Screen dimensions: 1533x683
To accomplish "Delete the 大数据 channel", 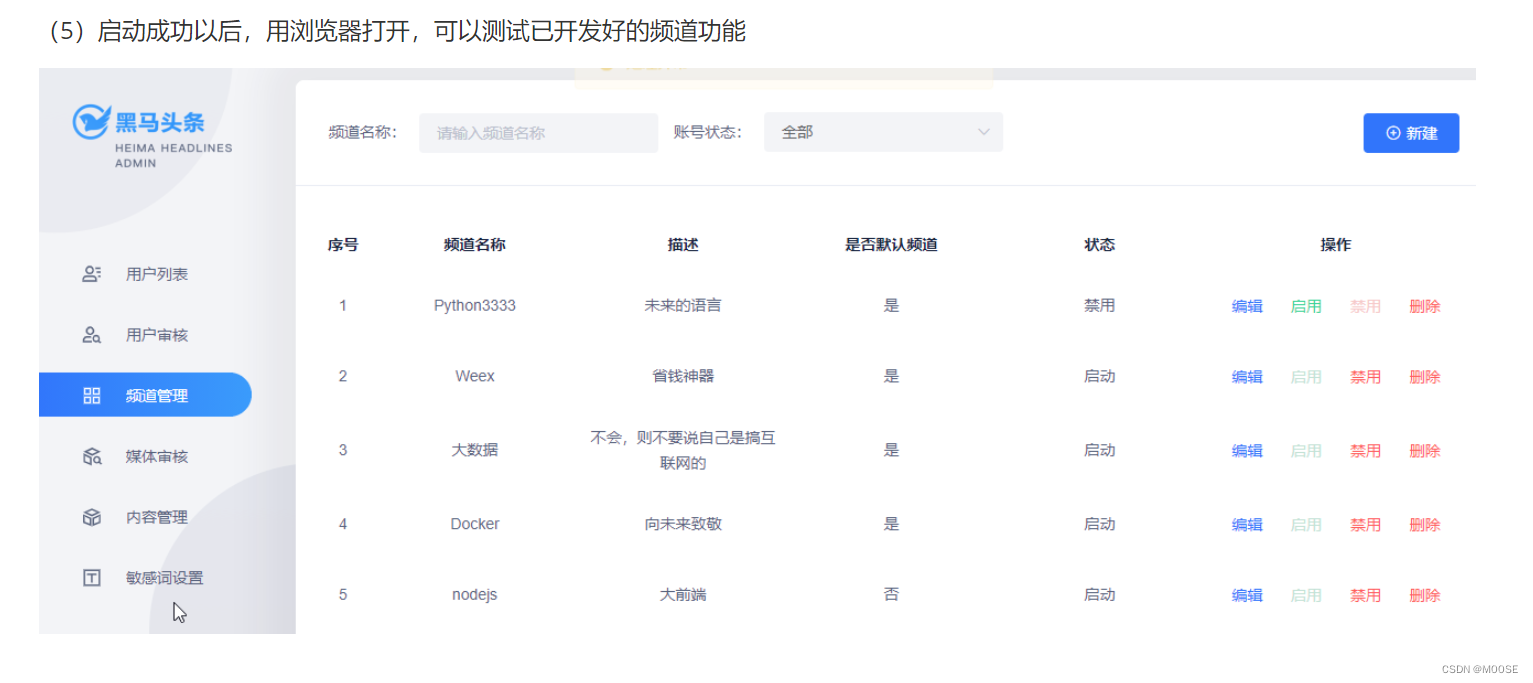I will 1425,451.
